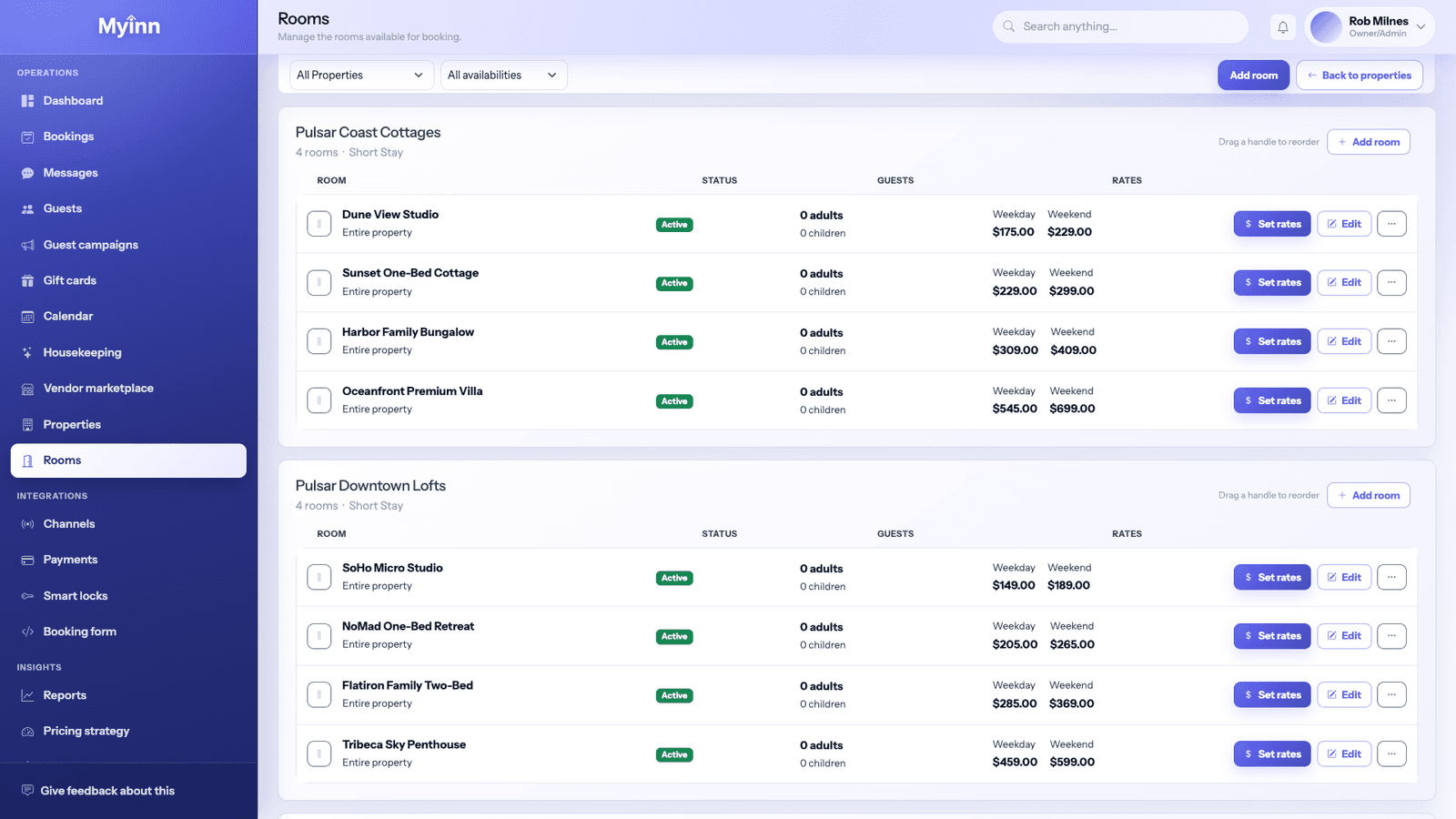
Task: Open Smart locks from the sidebar
Action: tap(128, 596)
